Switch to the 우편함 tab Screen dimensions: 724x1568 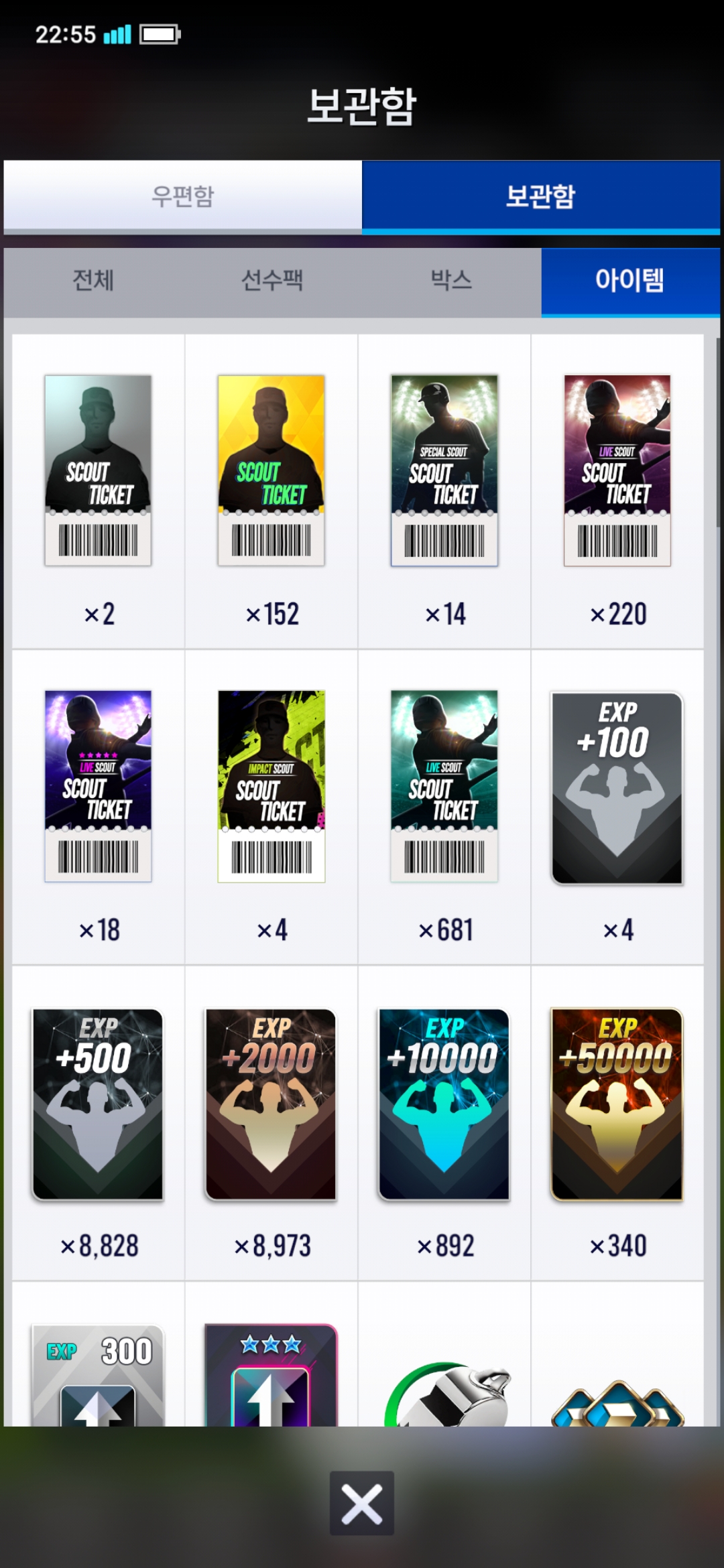pyautogui.click(x=182, y=196)
